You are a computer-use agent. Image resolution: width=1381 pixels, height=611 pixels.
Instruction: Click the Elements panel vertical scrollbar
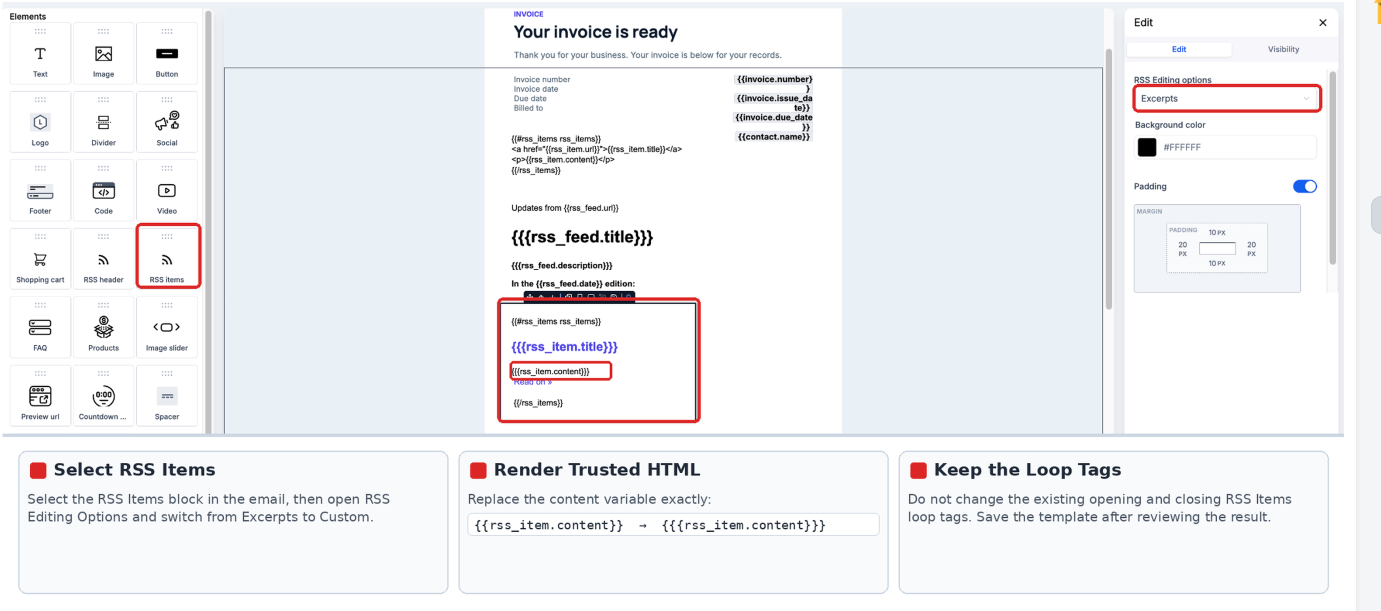tap(208, 222)
